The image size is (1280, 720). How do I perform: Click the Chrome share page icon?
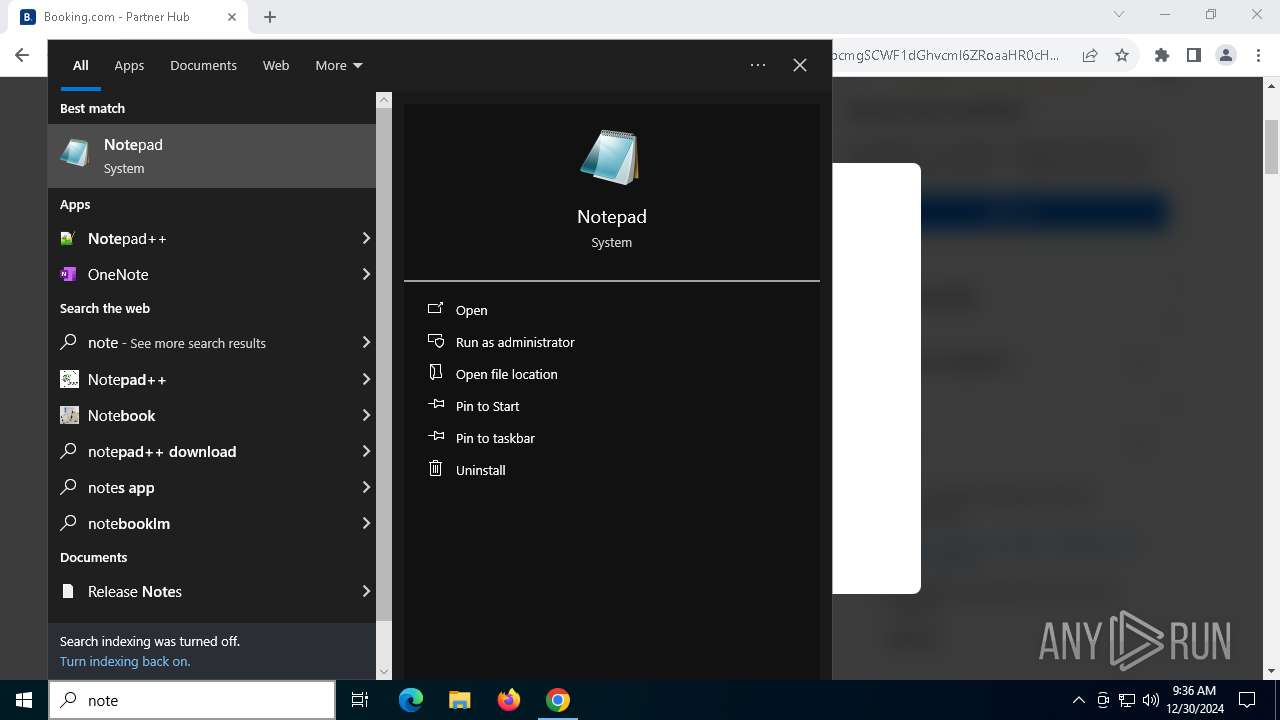click(x=1090, y=55)
